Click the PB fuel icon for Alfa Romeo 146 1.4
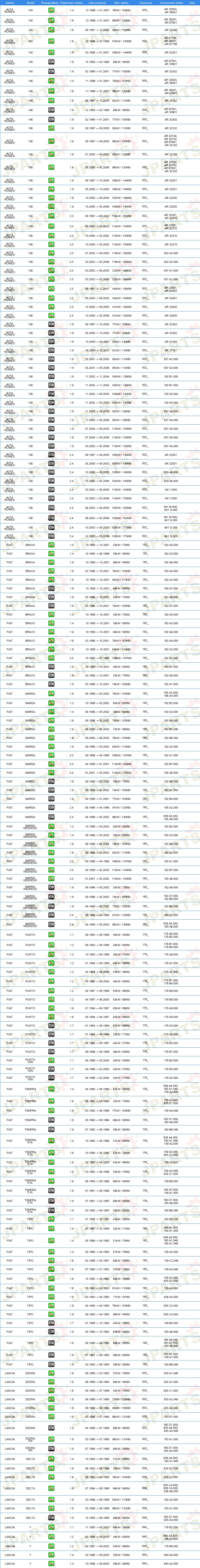 (x=51, y=81)
